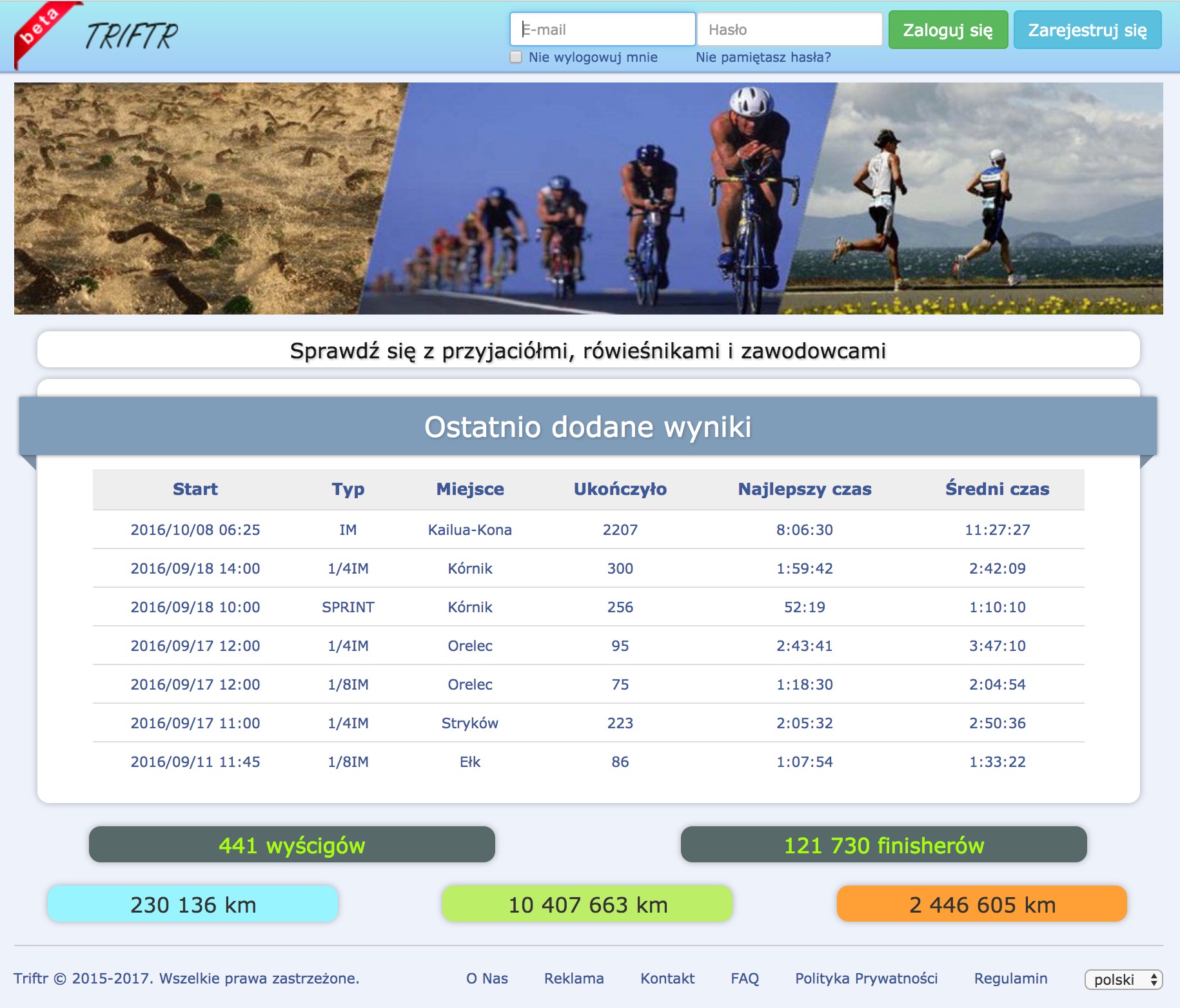Viewport: 1180px width, 1008px height.
Task: Click the orange 2 446 605 km badge
Action: pos(981,904)
